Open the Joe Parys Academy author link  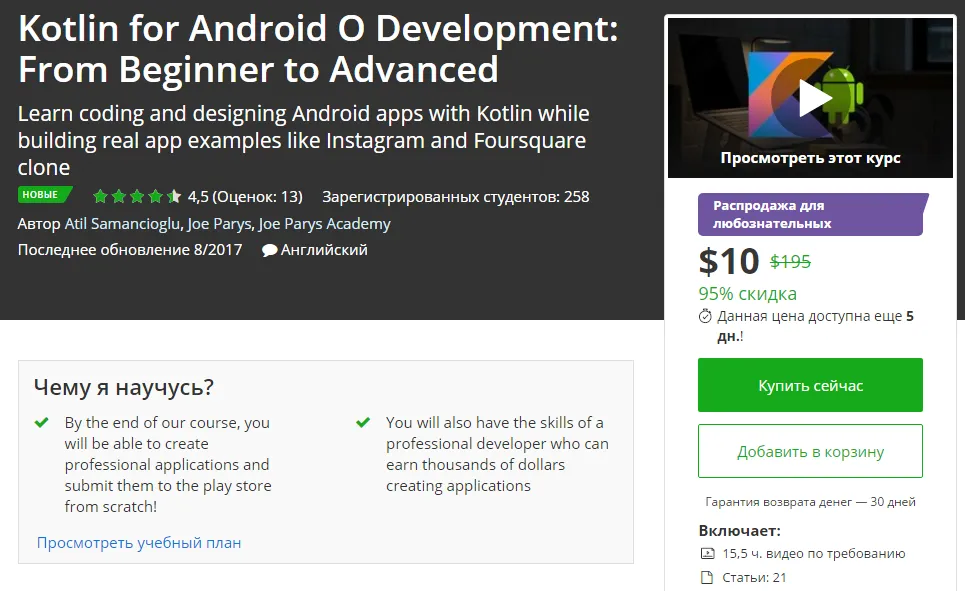click(x=324, y=224)
